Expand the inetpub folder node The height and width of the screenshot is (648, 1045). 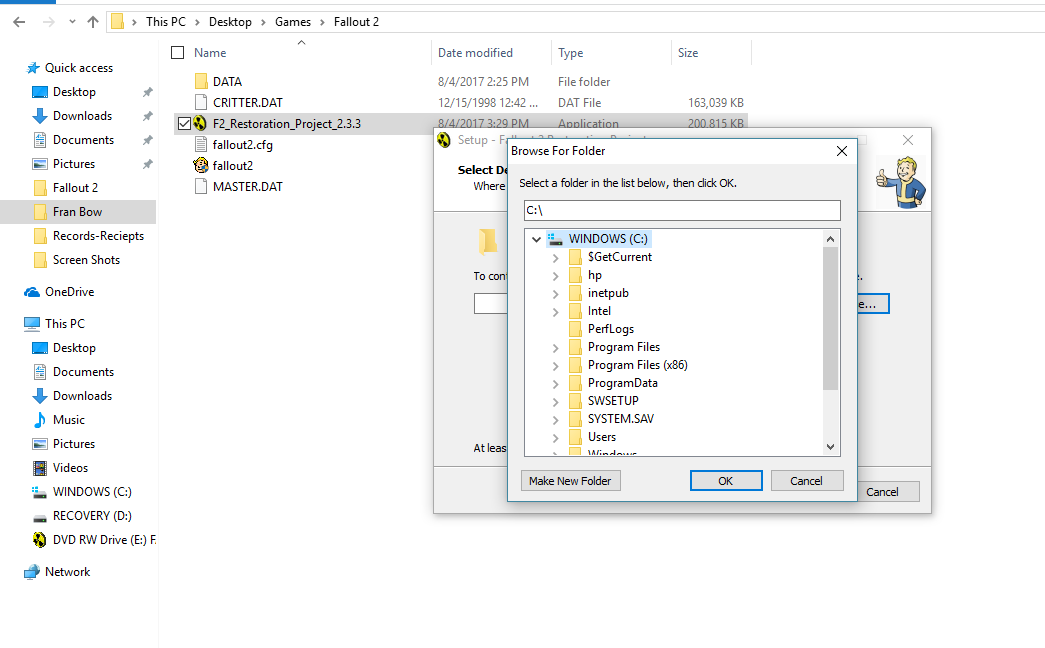click(x=555, y=293)
